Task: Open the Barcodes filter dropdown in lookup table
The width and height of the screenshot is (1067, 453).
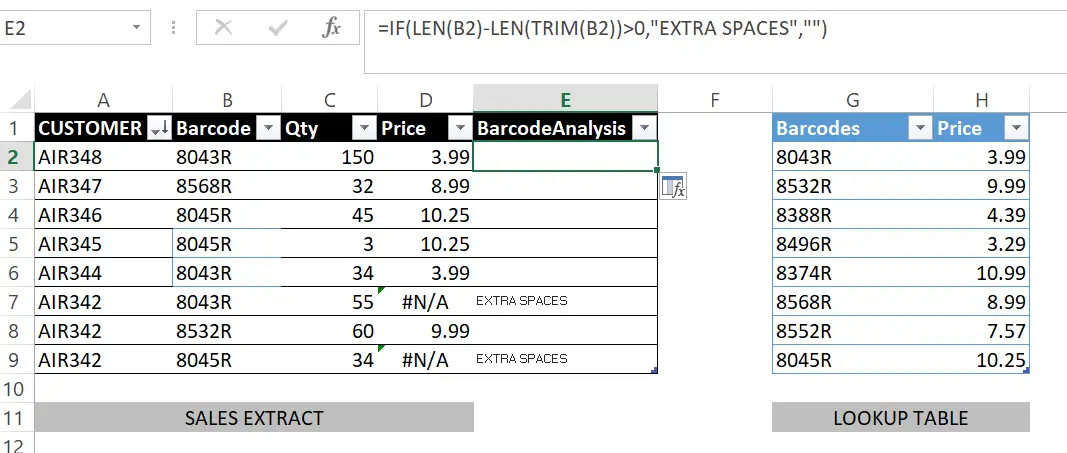Action: coord(921,128)
